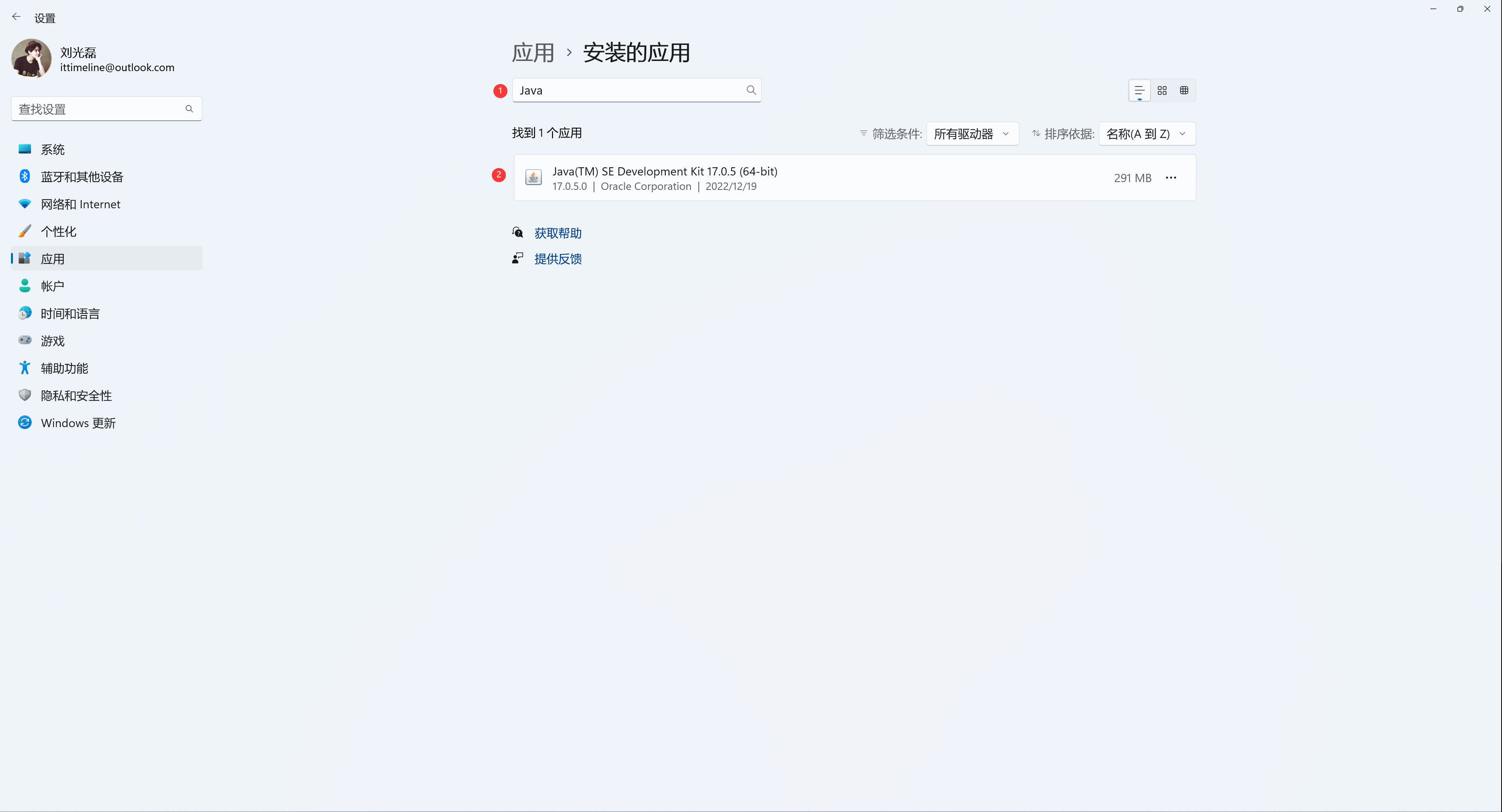Open 系统 settings category

(106, 149)
